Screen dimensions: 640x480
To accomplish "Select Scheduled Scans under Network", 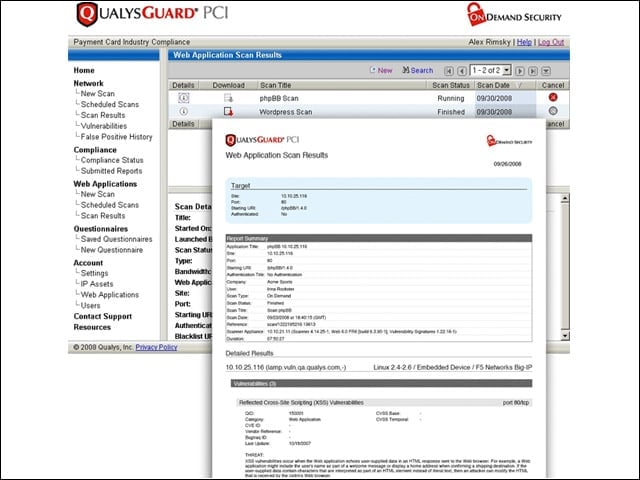I will point(110,104).
